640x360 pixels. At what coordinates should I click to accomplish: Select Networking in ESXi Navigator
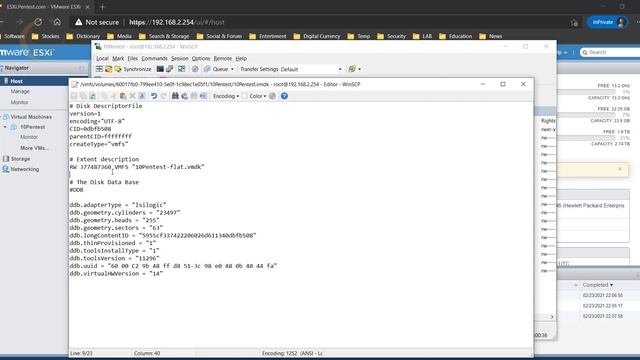24,169
